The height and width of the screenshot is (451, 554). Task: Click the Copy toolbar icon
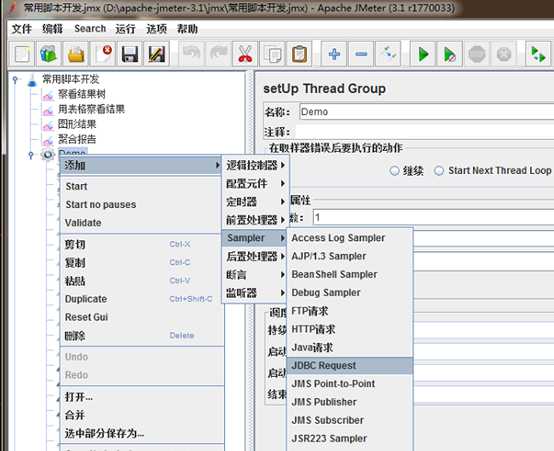[x=272, y=54]
